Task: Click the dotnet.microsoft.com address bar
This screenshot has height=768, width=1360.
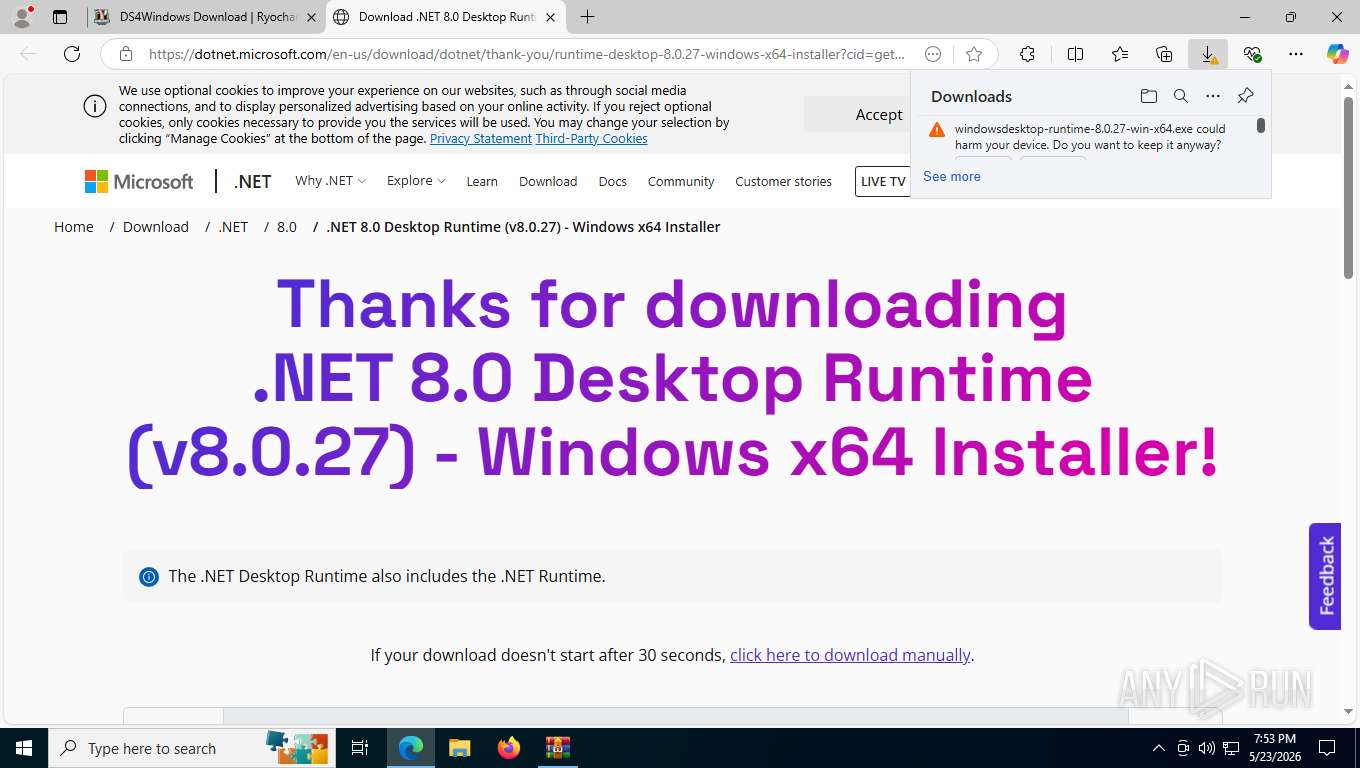Action: pyautogui.click(x=527, y=54)
